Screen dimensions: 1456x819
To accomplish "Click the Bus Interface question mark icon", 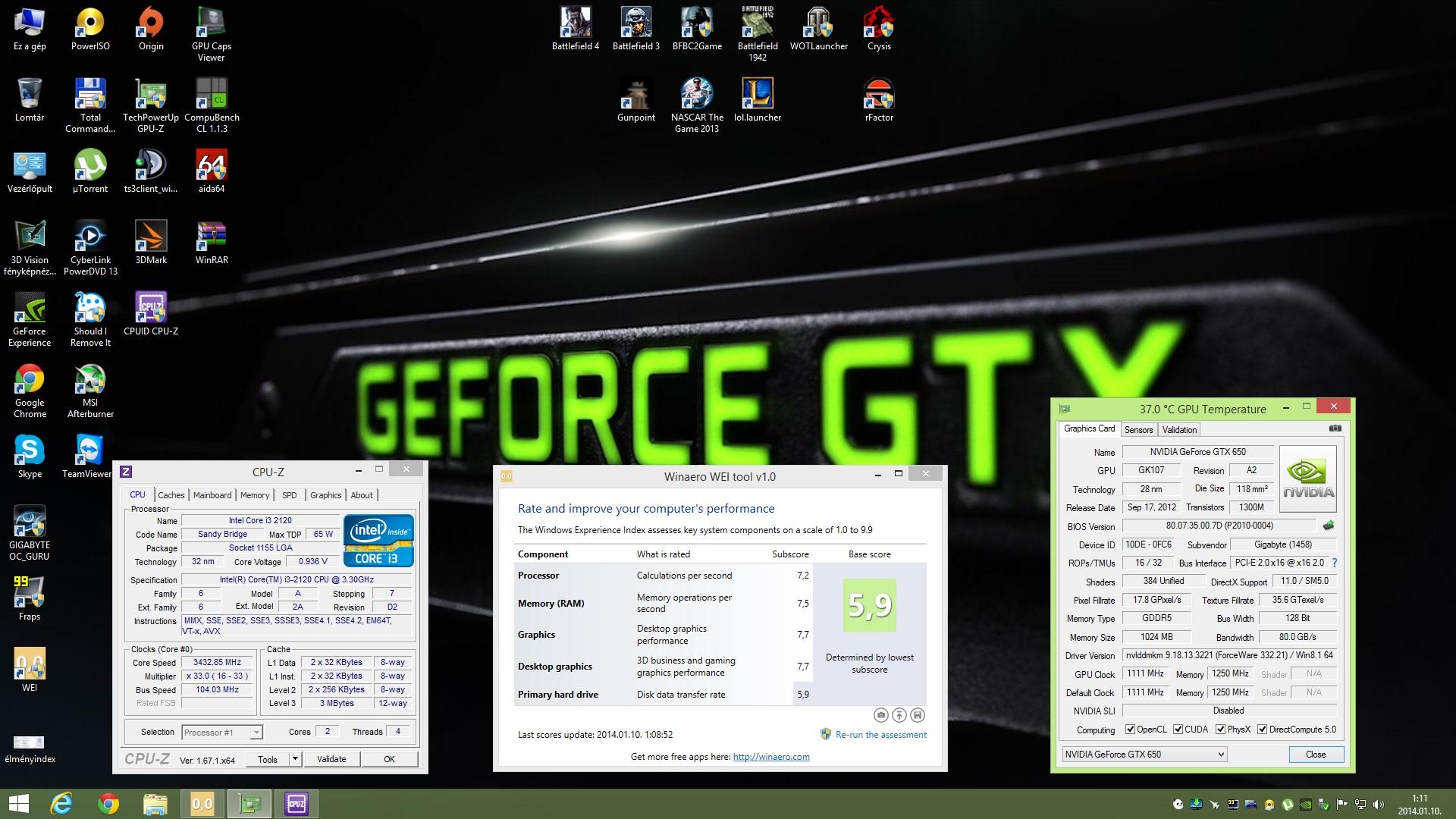I will click(1334, 563).
